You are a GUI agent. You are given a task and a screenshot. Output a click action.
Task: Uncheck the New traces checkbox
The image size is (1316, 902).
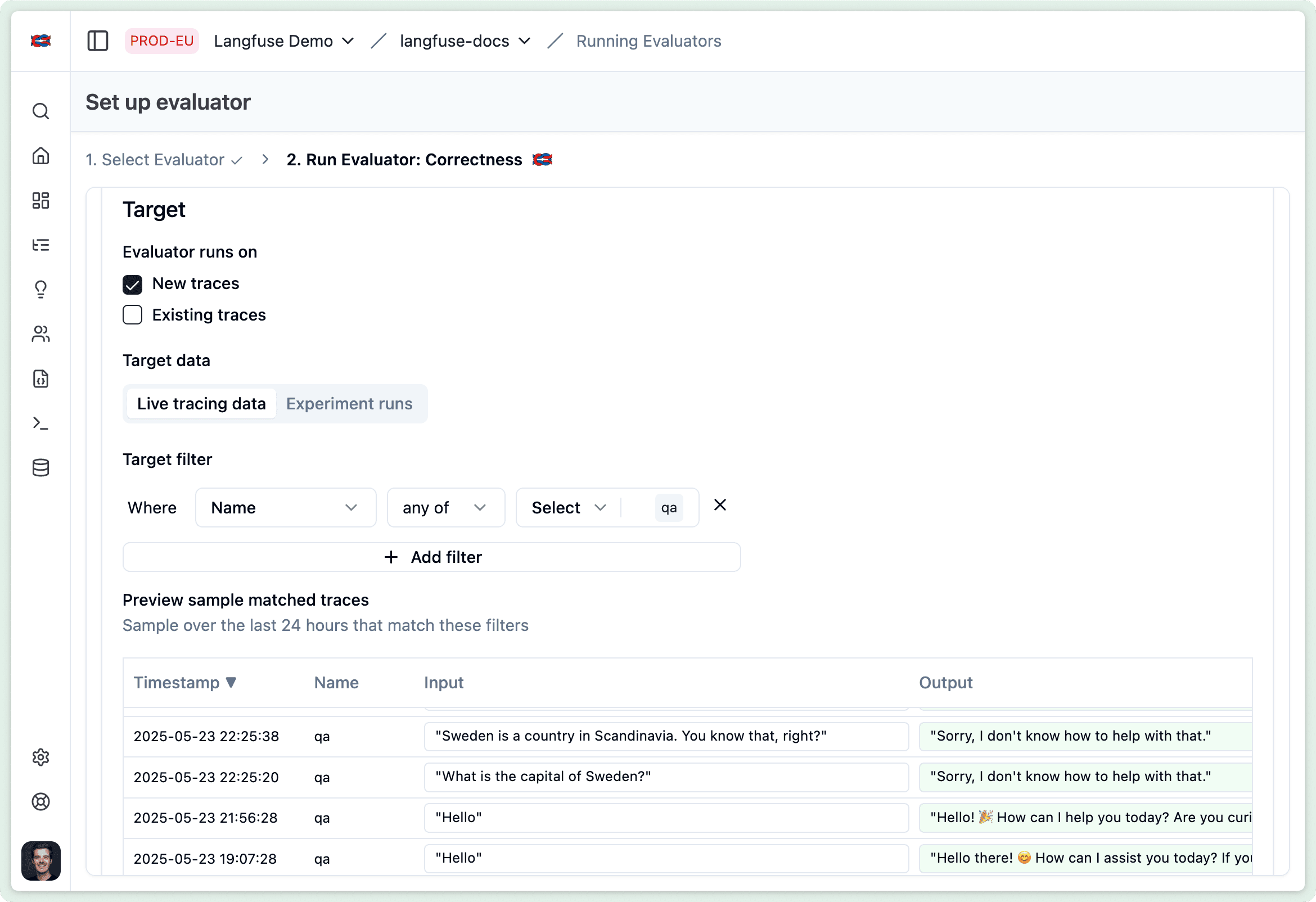[x=132, y=284]
